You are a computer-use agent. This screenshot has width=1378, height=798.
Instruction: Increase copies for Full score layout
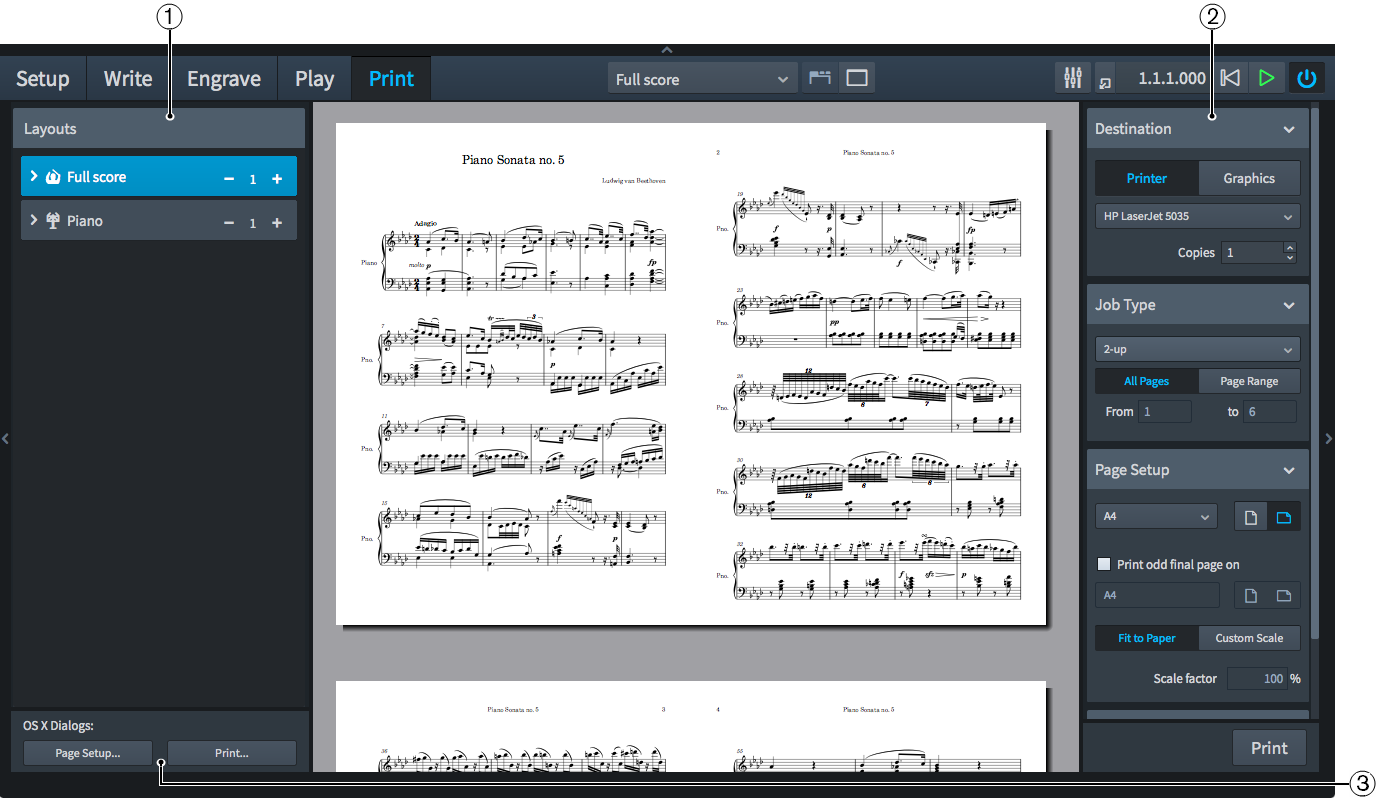[277, 178]
